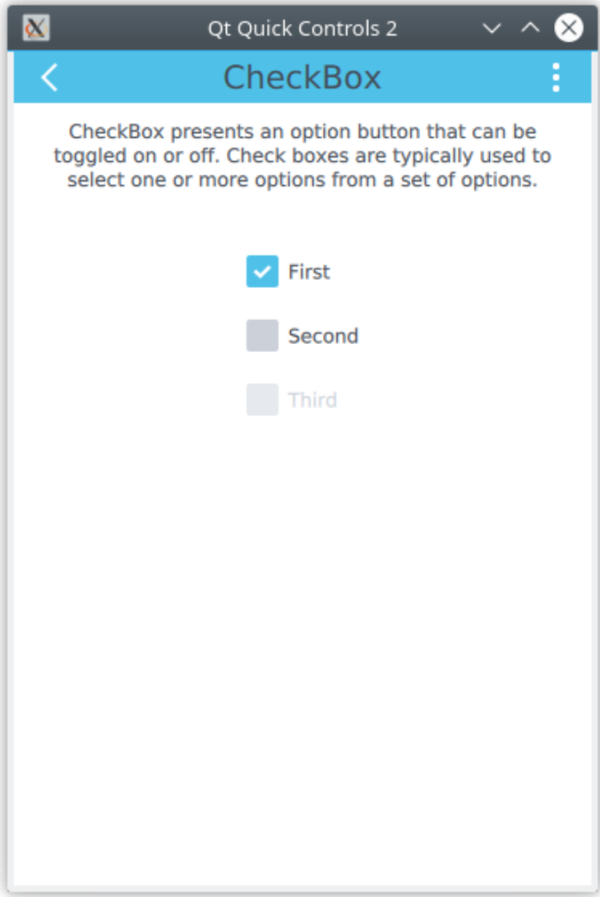Viewport: 600px width, 897px height.
Task: Maximize window with the up chevron
Action: click(530, 27)
